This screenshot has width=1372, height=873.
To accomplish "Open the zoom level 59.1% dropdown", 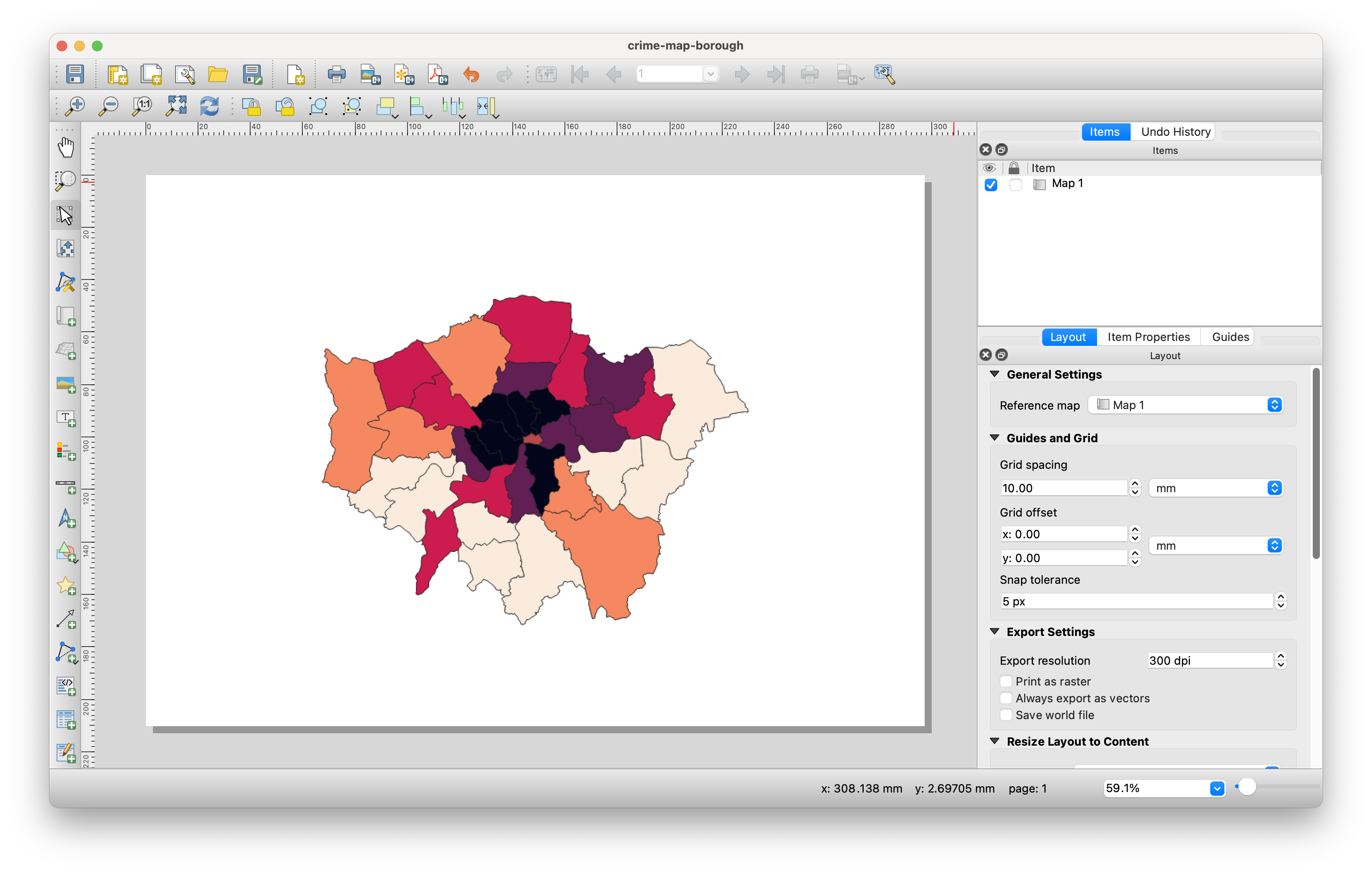I will click(x=1216, y=788).
